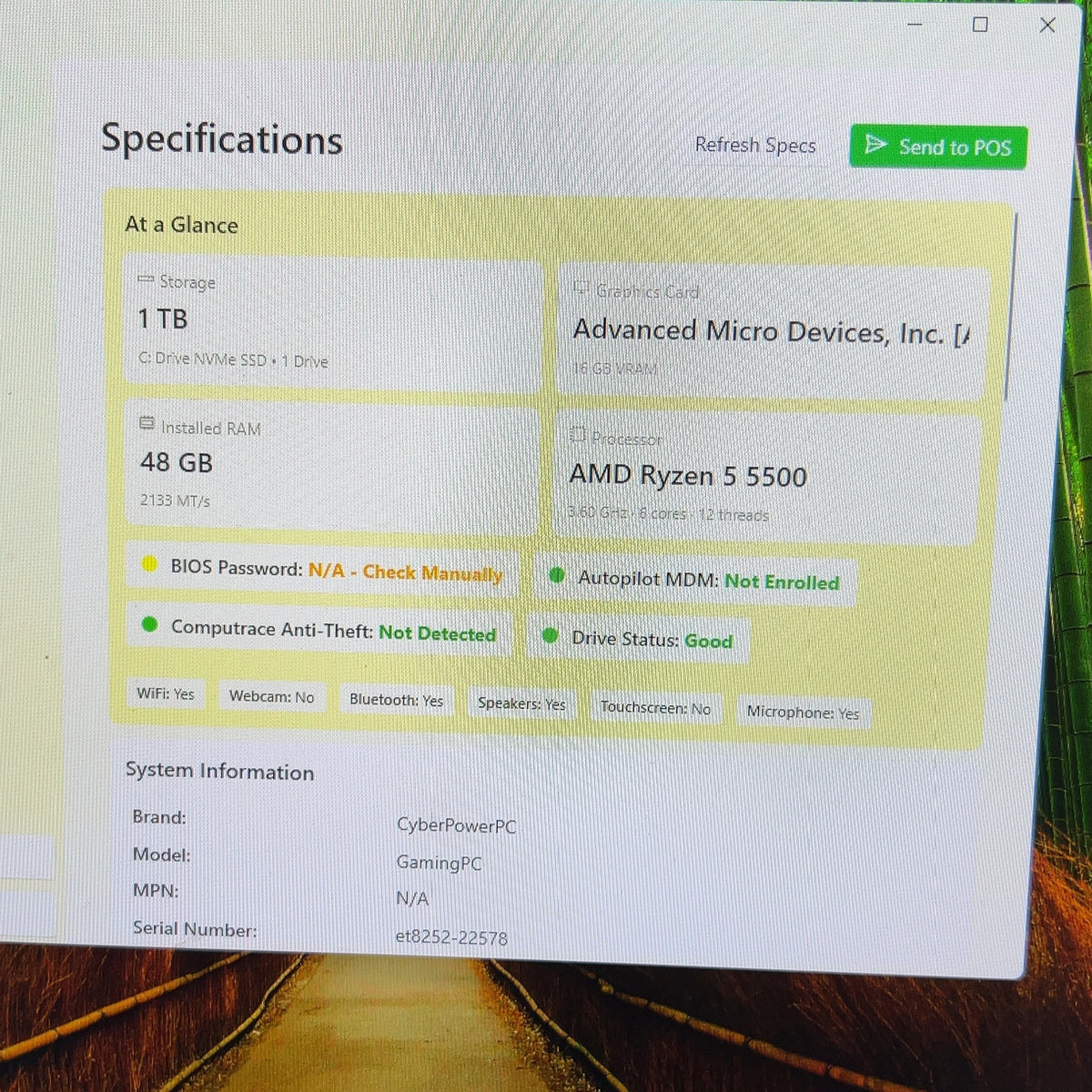Select the serial number et8252-22578
Viewport: 1092px width, 1092px height.
coord(451,936)
